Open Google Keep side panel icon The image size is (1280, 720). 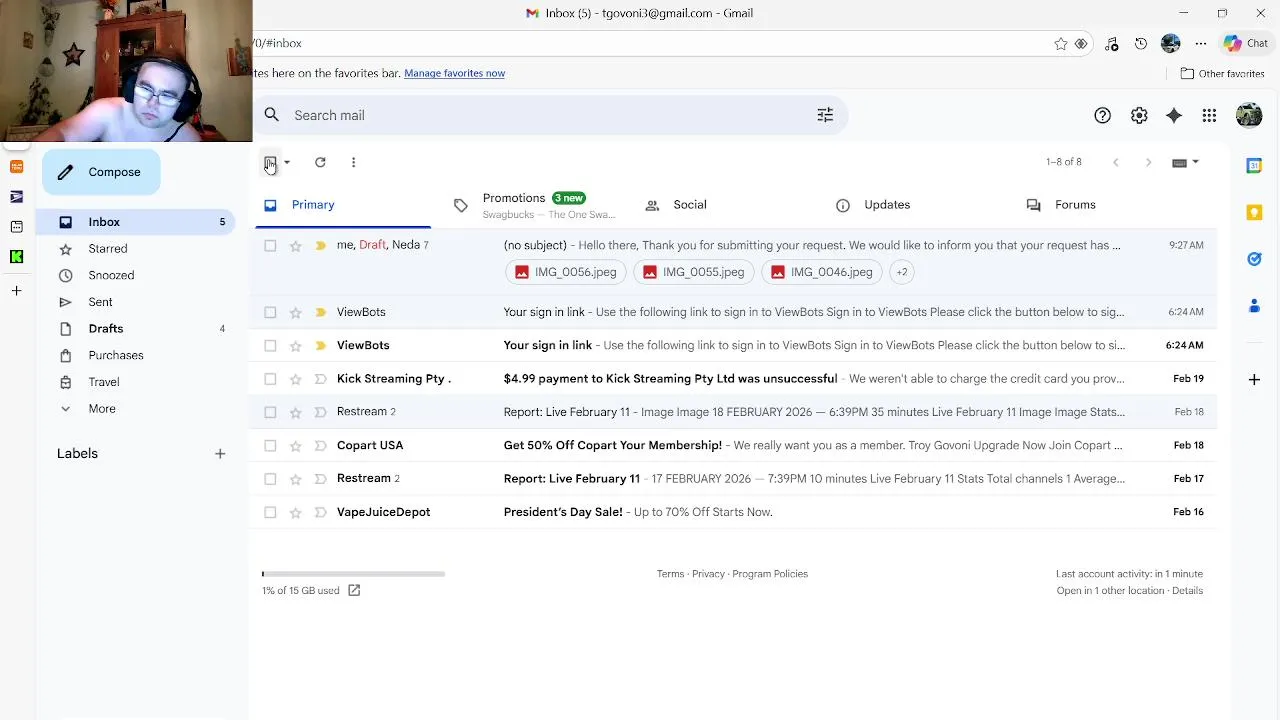[x=1254, y=212]
